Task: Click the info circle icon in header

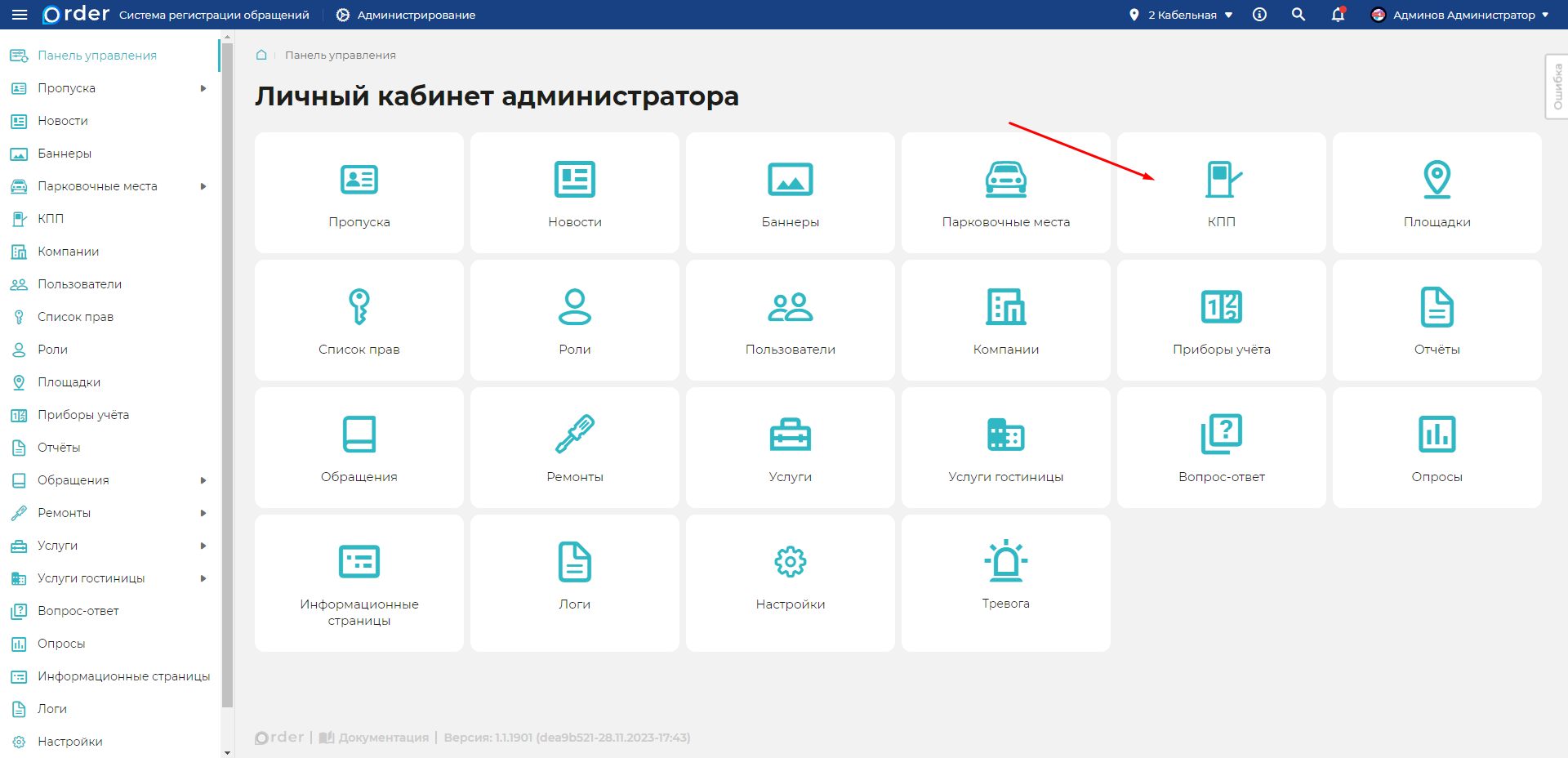Action: (1259, 15)
